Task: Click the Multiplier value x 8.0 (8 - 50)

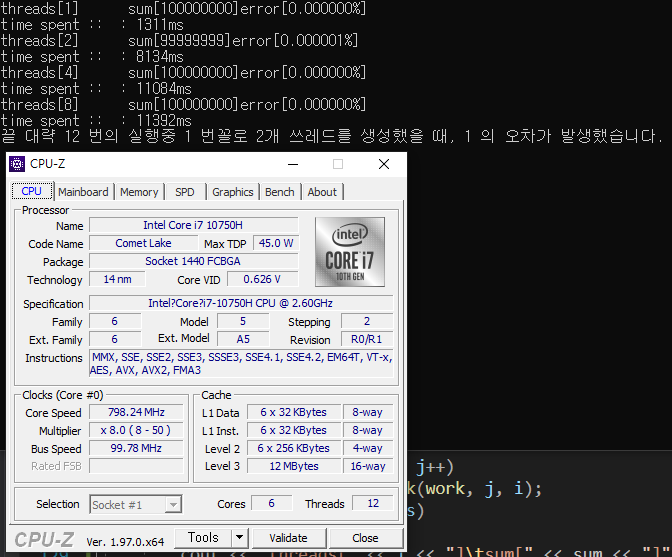Action: (136, 430)
